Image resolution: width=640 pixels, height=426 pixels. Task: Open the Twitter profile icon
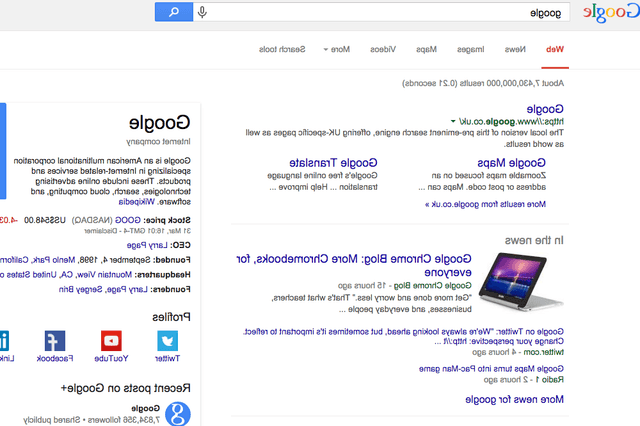click(167, 341)
